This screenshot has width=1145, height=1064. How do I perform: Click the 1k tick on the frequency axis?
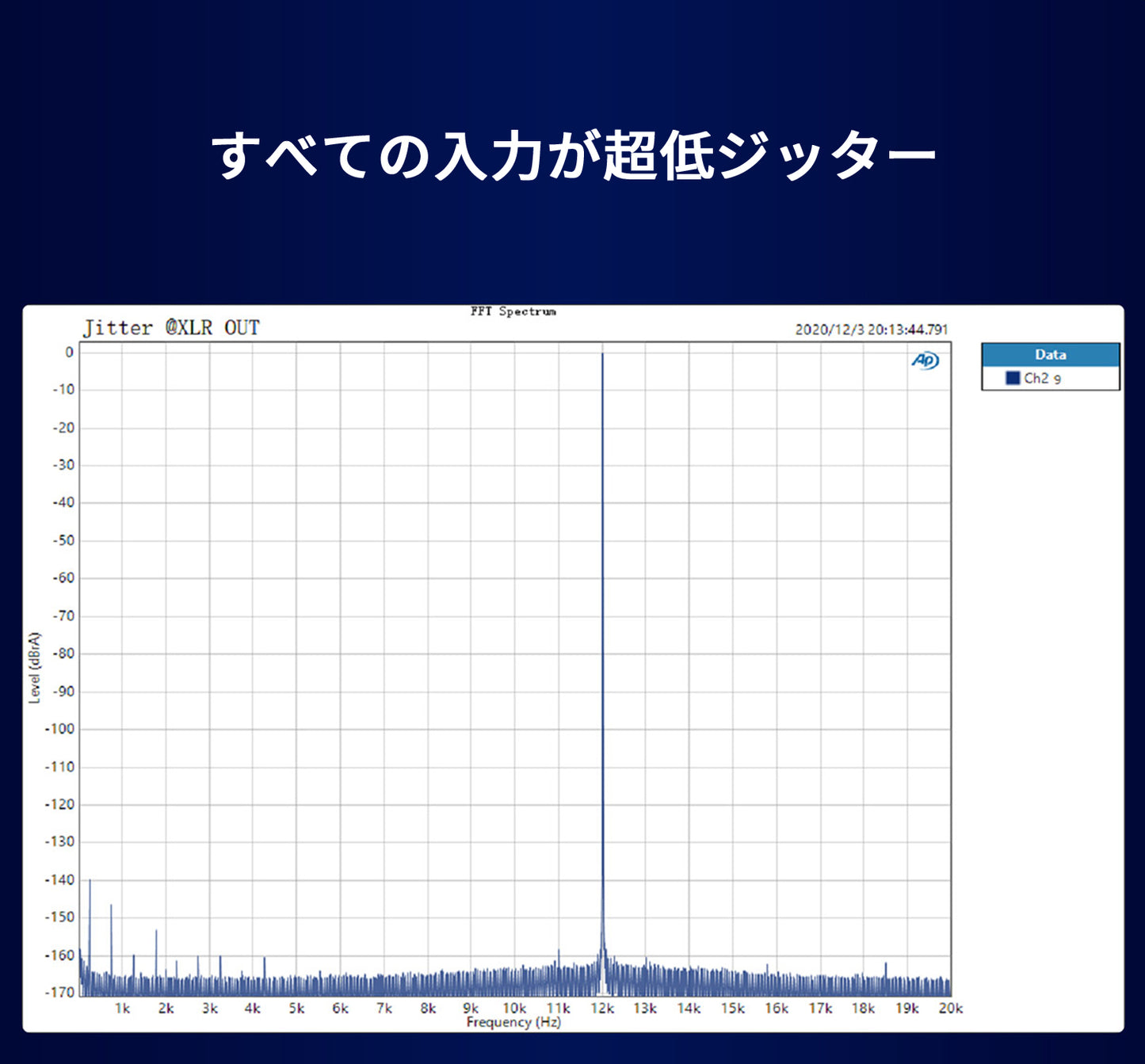[122, 1008]
